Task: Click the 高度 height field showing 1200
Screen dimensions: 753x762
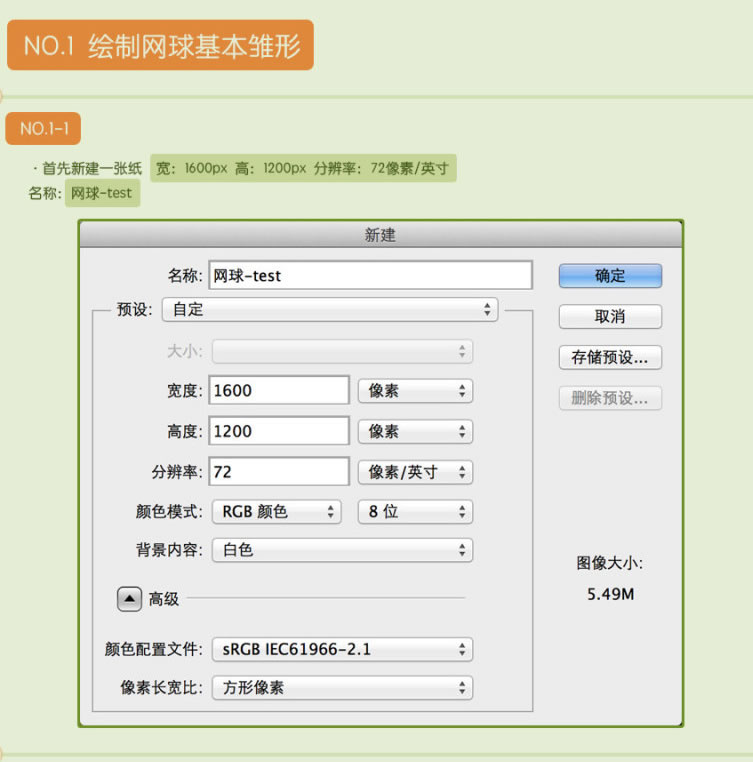Action: point(279,431)
